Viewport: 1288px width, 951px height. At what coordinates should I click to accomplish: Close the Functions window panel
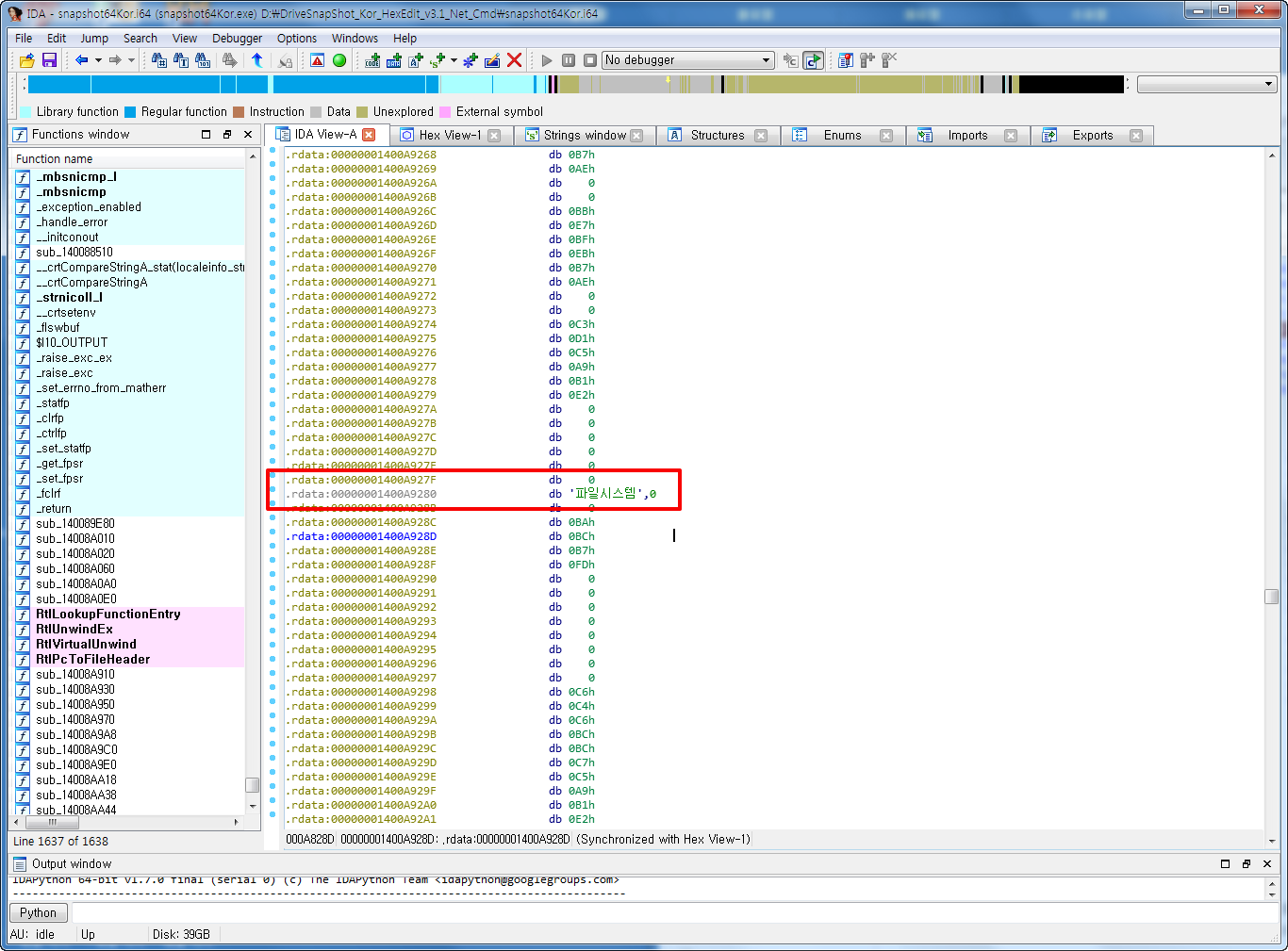pyautogui.click(x=248, y=135)
